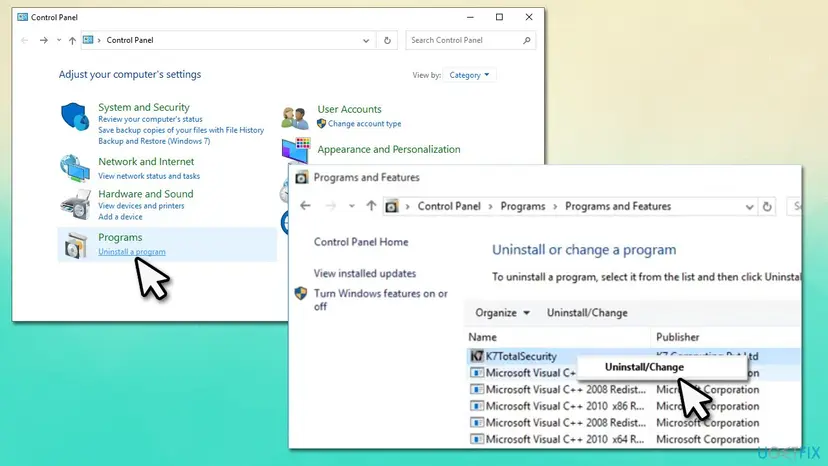Open Network and Internet category
Image resolution: width=828 pixels, height=466 pixels.
(146, 162)
